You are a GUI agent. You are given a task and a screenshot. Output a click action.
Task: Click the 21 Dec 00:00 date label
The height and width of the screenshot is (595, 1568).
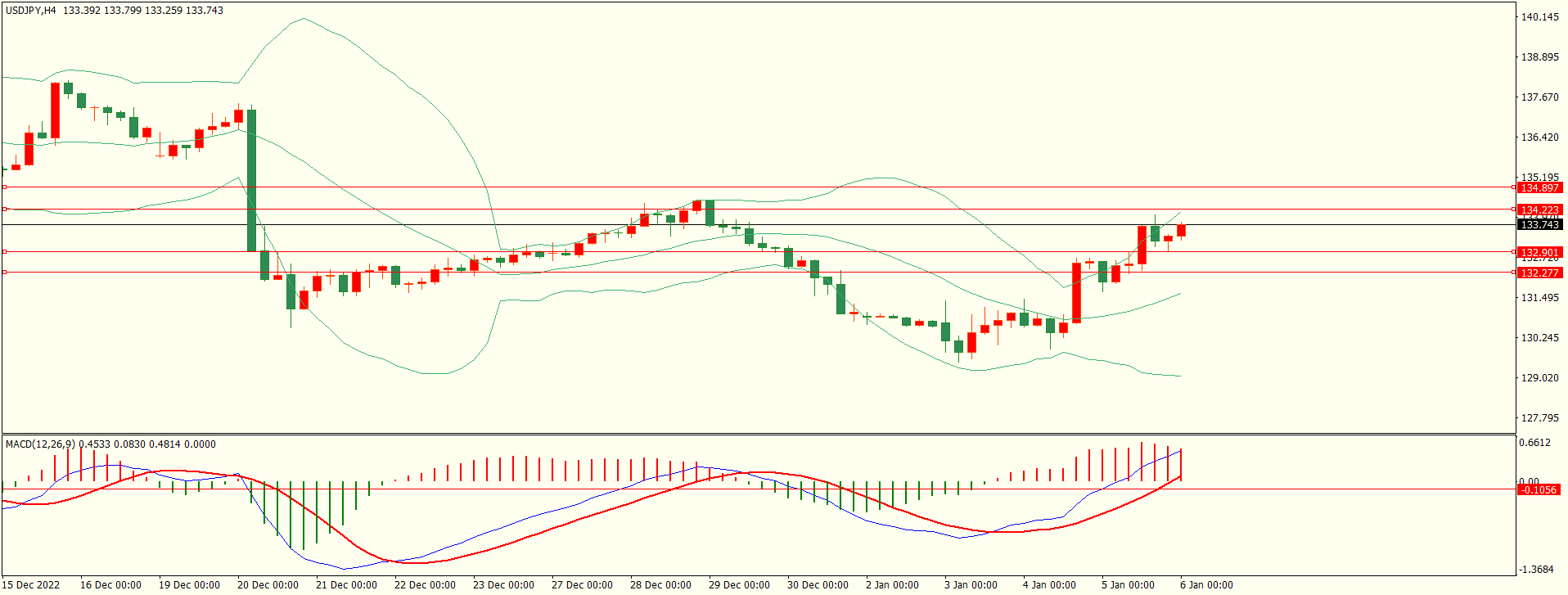coord(346,585)
